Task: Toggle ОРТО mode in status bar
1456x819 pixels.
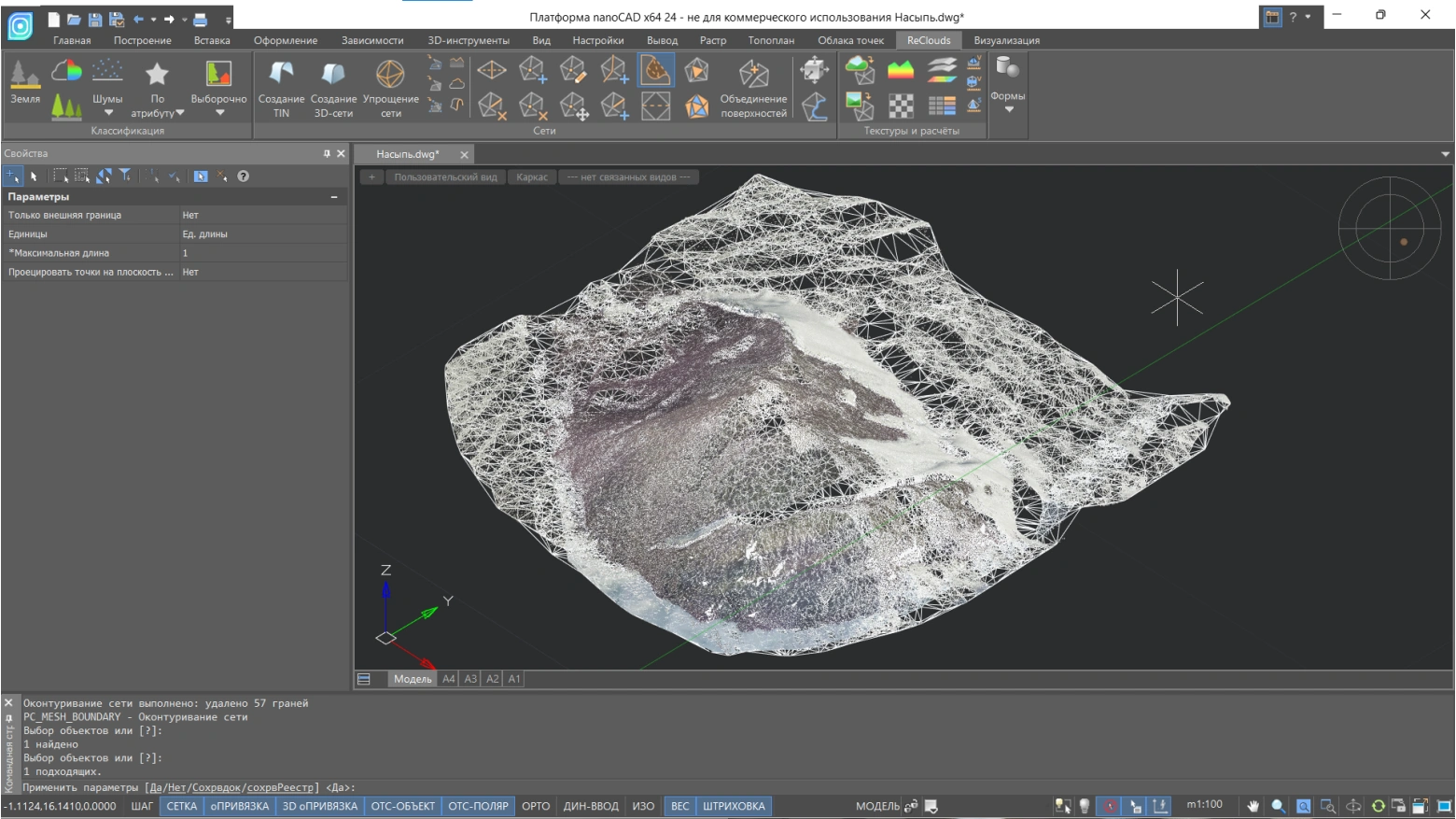Action: coord(536,806)
